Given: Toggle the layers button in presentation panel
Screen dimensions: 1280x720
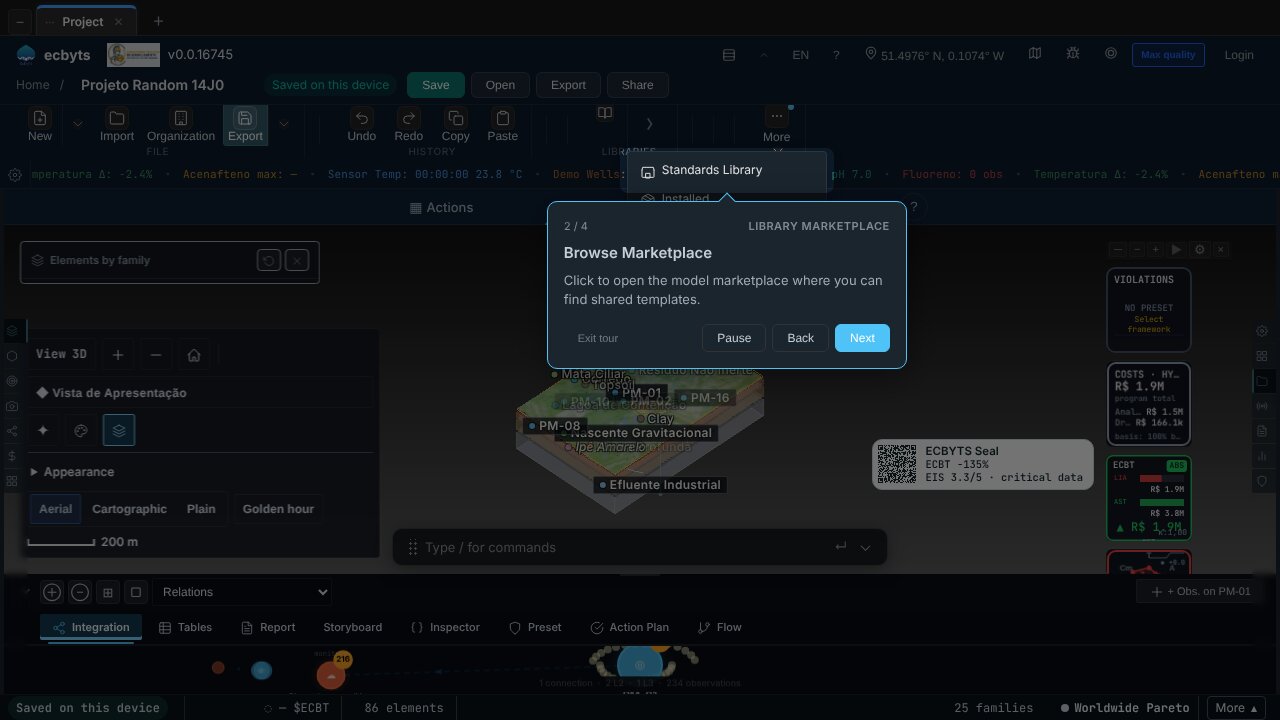Looking at the screenshot, I should point(119,430).
